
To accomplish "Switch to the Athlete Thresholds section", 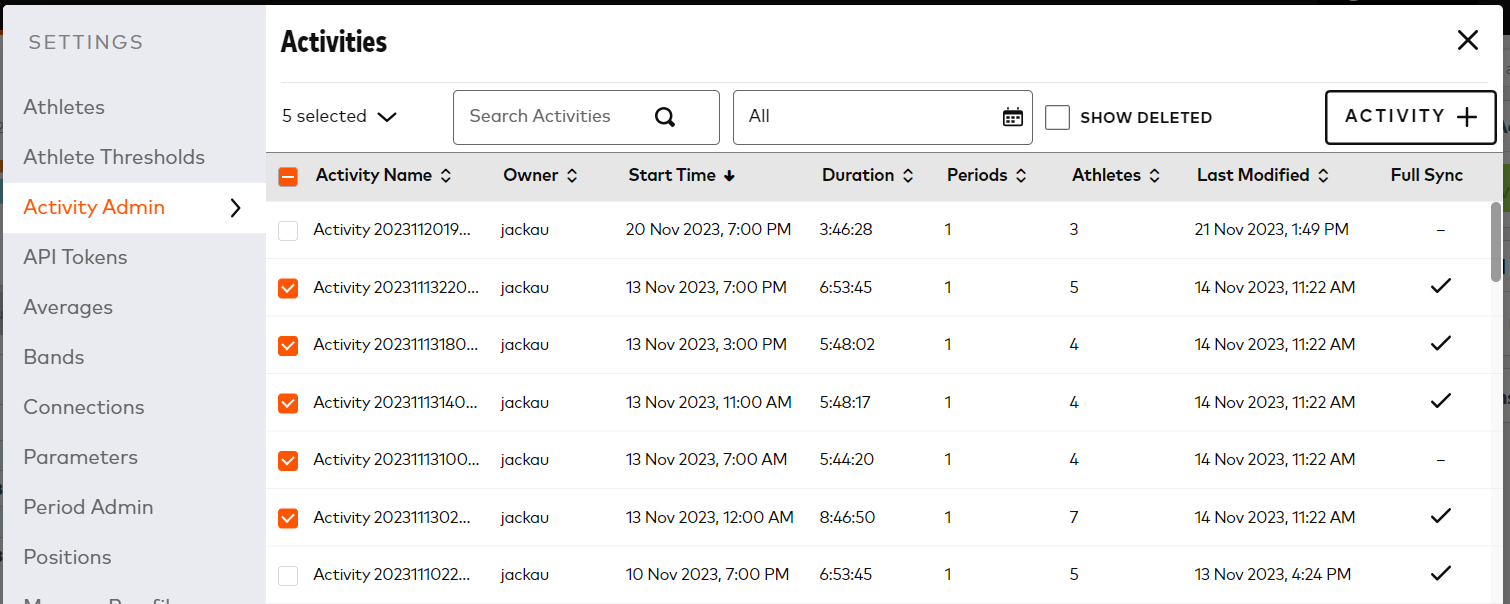I will tap(113, 157).
